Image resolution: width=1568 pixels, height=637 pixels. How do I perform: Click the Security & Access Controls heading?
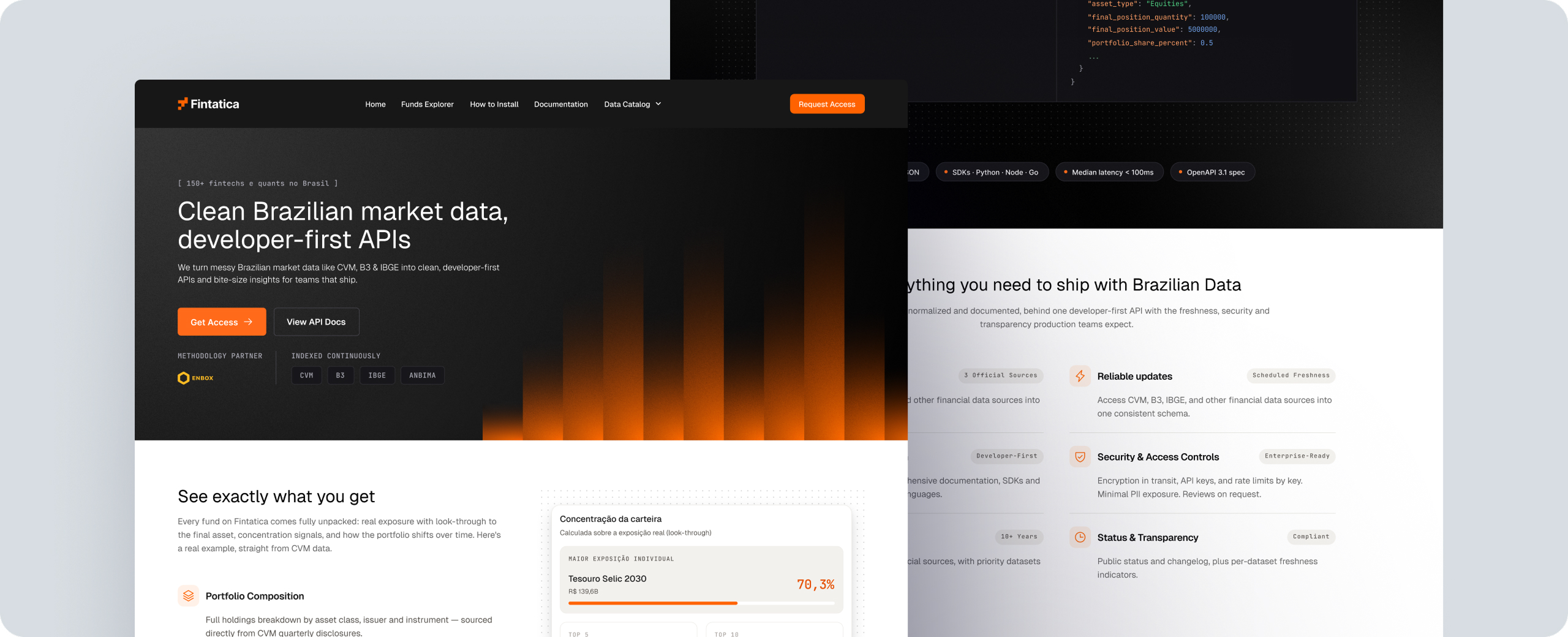click(x=1158, y=457)
